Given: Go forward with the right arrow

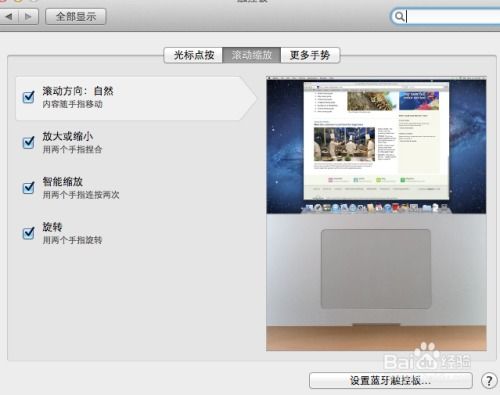Looking at the screenshot, I should (x=29, y=16).
